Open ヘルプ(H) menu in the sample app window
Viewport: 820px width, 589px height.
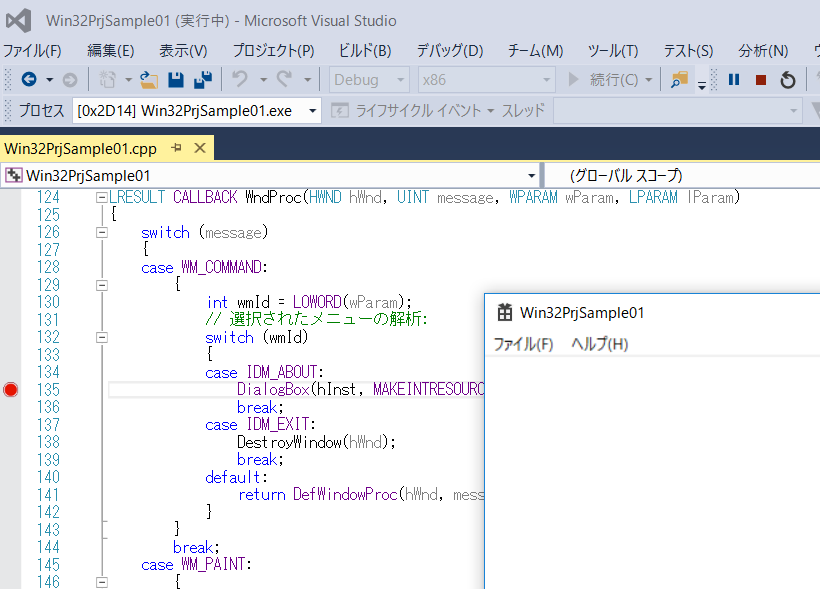[599, 344]
